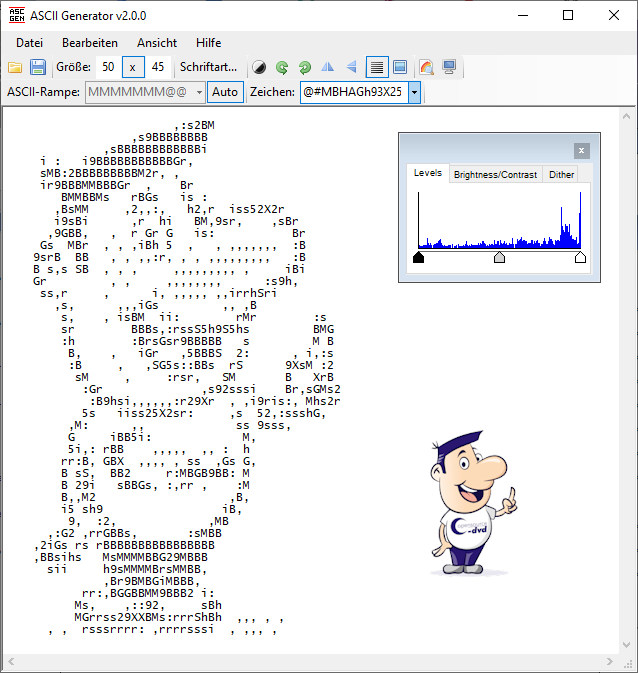The width and height of the screenshot is (638, 673).
Task: Click the monitor icon in the toolbar
Action: (449, 67)
